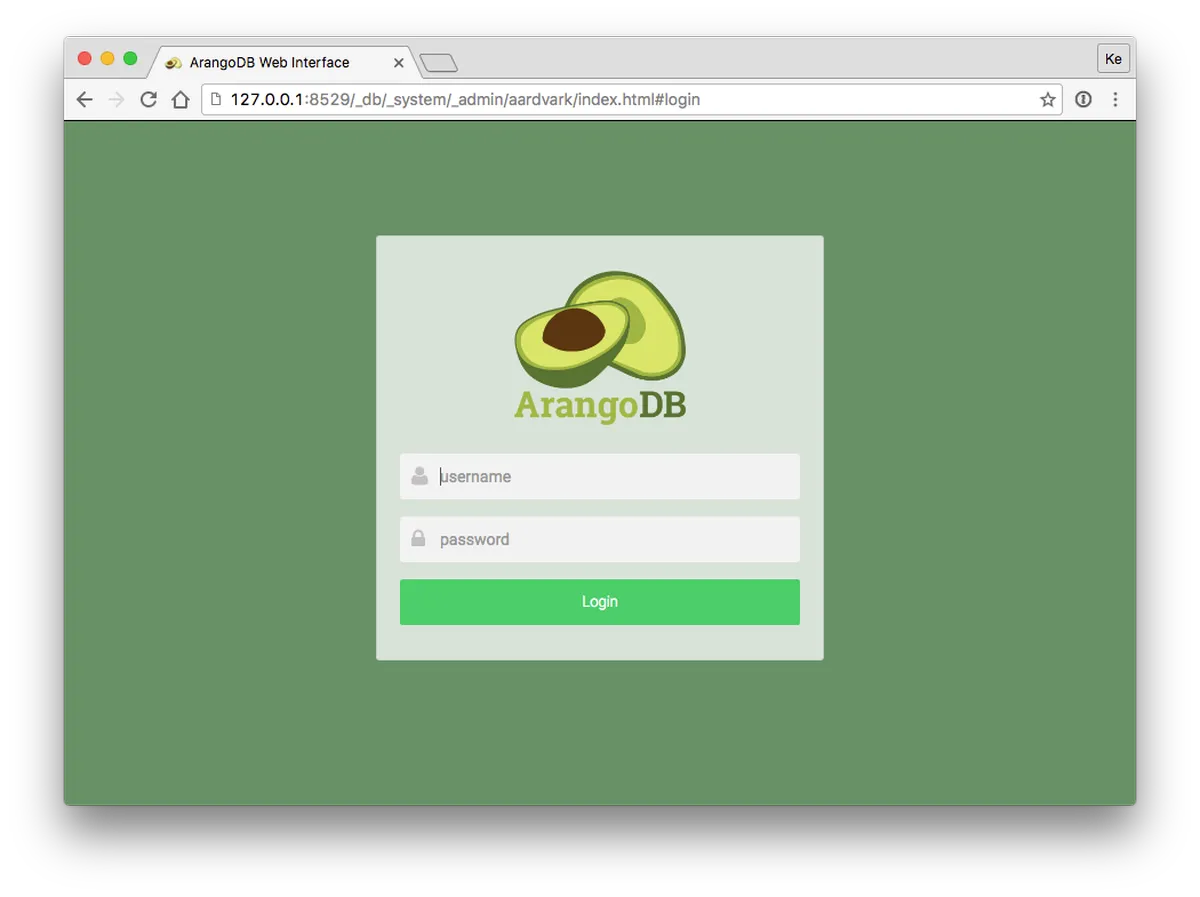Click the Ke profile button
Viewport: 1200px width, 897px height.
(x=1113, y=59)
